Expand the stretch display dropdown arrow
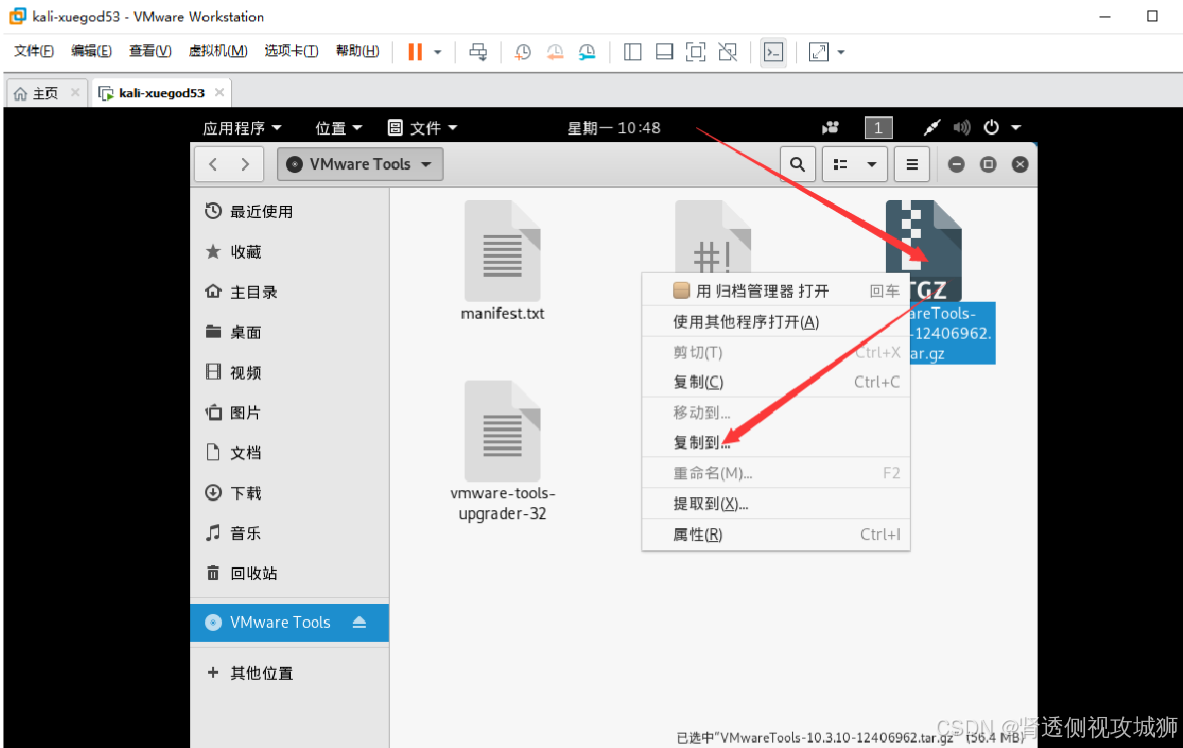Screen dimensions: 1183x748 point(841,52)
